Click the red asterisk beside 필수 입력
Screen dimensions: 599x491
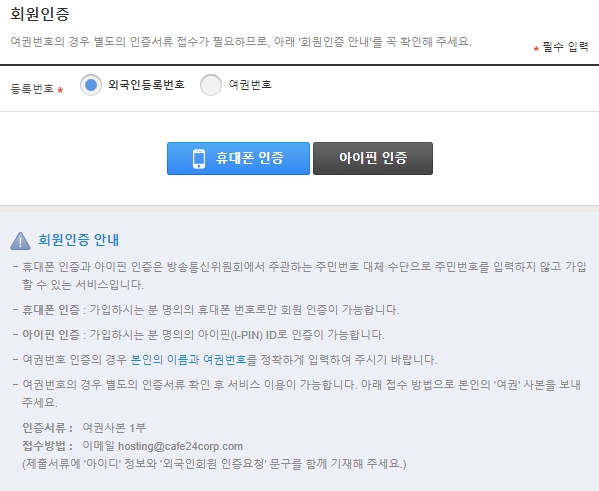[536, 49]
